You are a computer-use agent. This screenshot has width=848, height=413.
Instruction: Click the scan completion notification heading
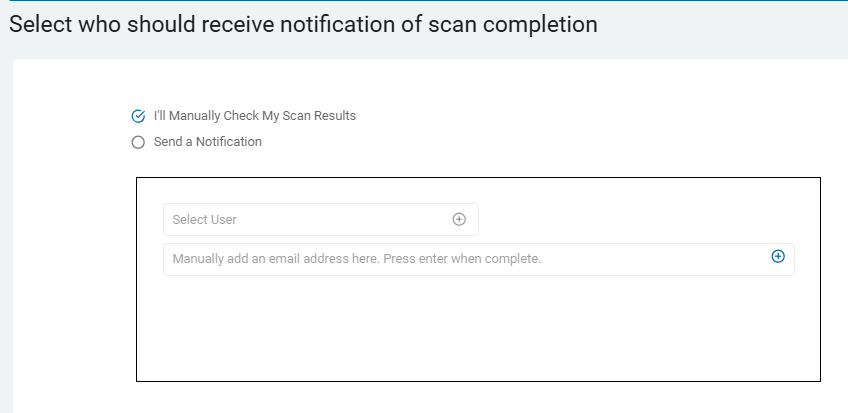click(x=303, y=24)
